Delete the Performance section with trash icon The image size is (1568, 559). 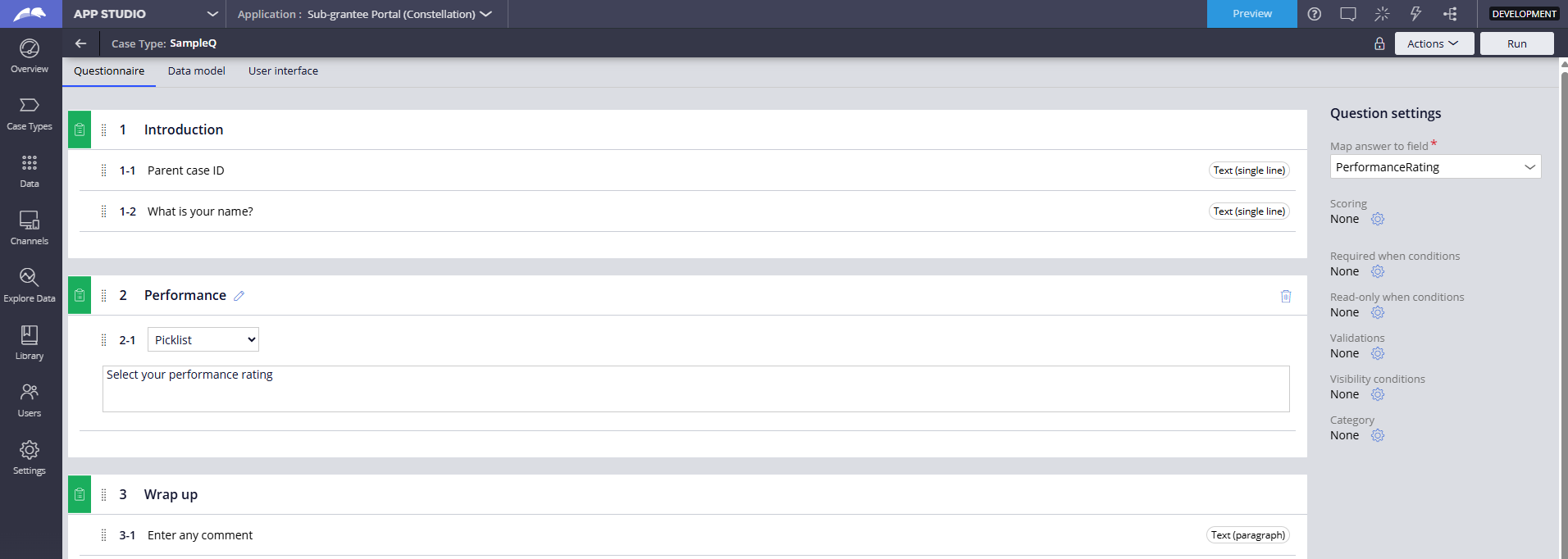coord(1286,296)
